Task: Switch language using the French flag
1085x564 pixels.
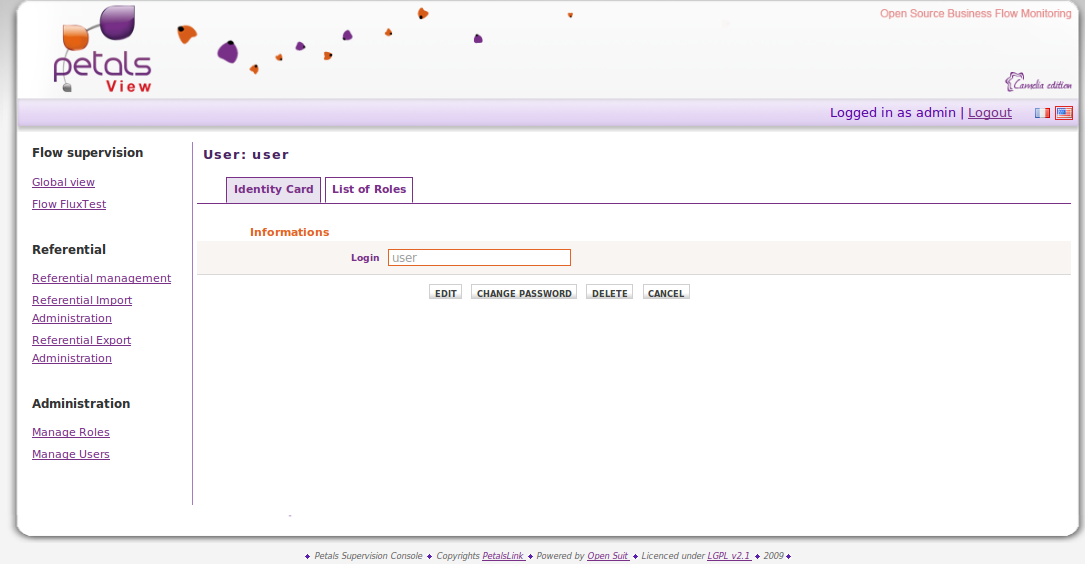Action: 1042,113
